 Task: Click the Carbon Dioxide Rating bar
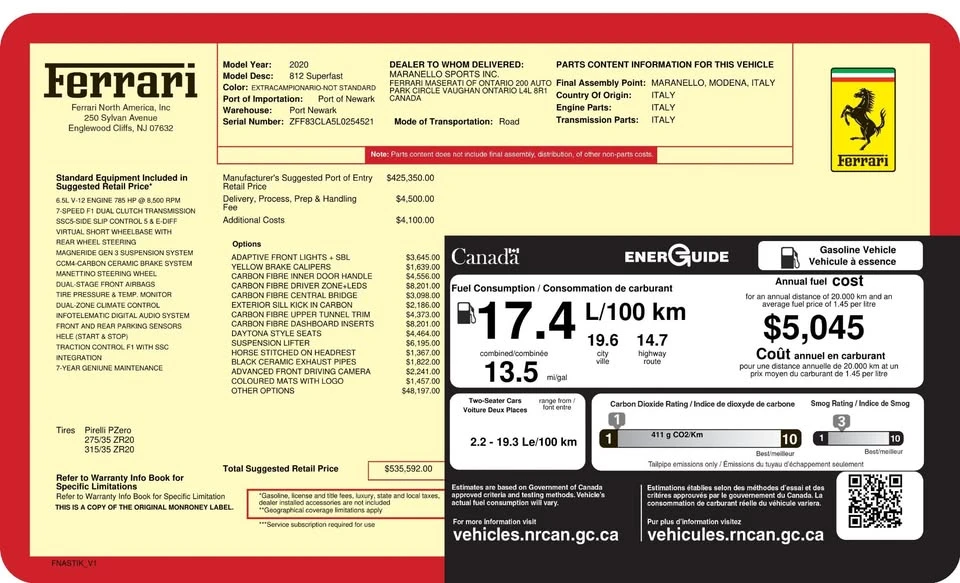click(x=700, y=438)
